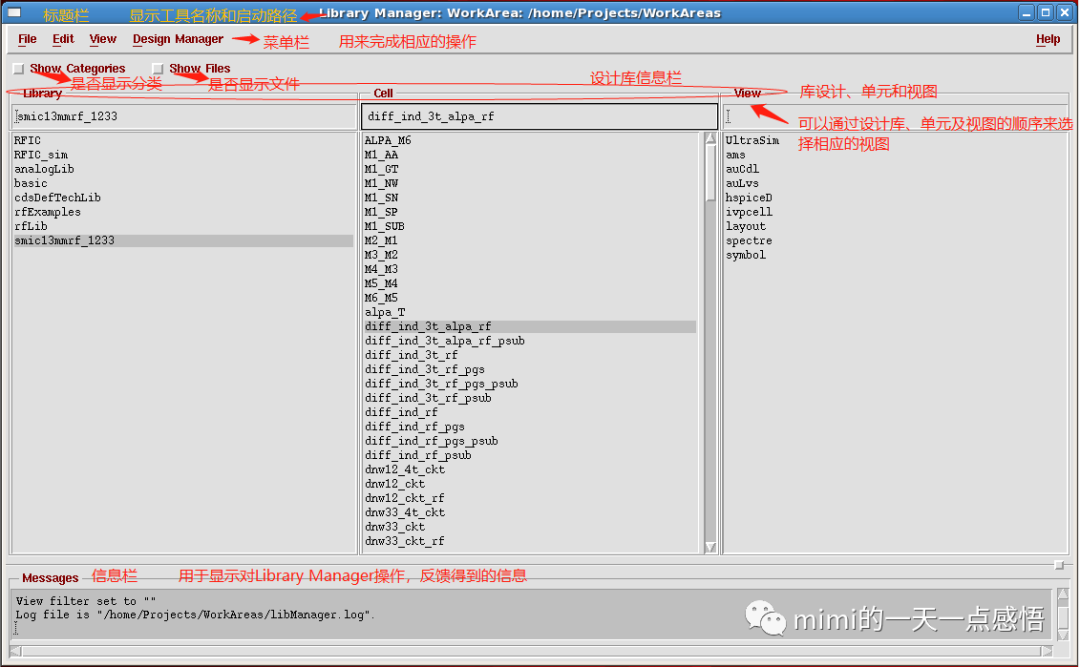Select the symbol view
This screenshot has height=667, width=1080.
pos(746,255)
